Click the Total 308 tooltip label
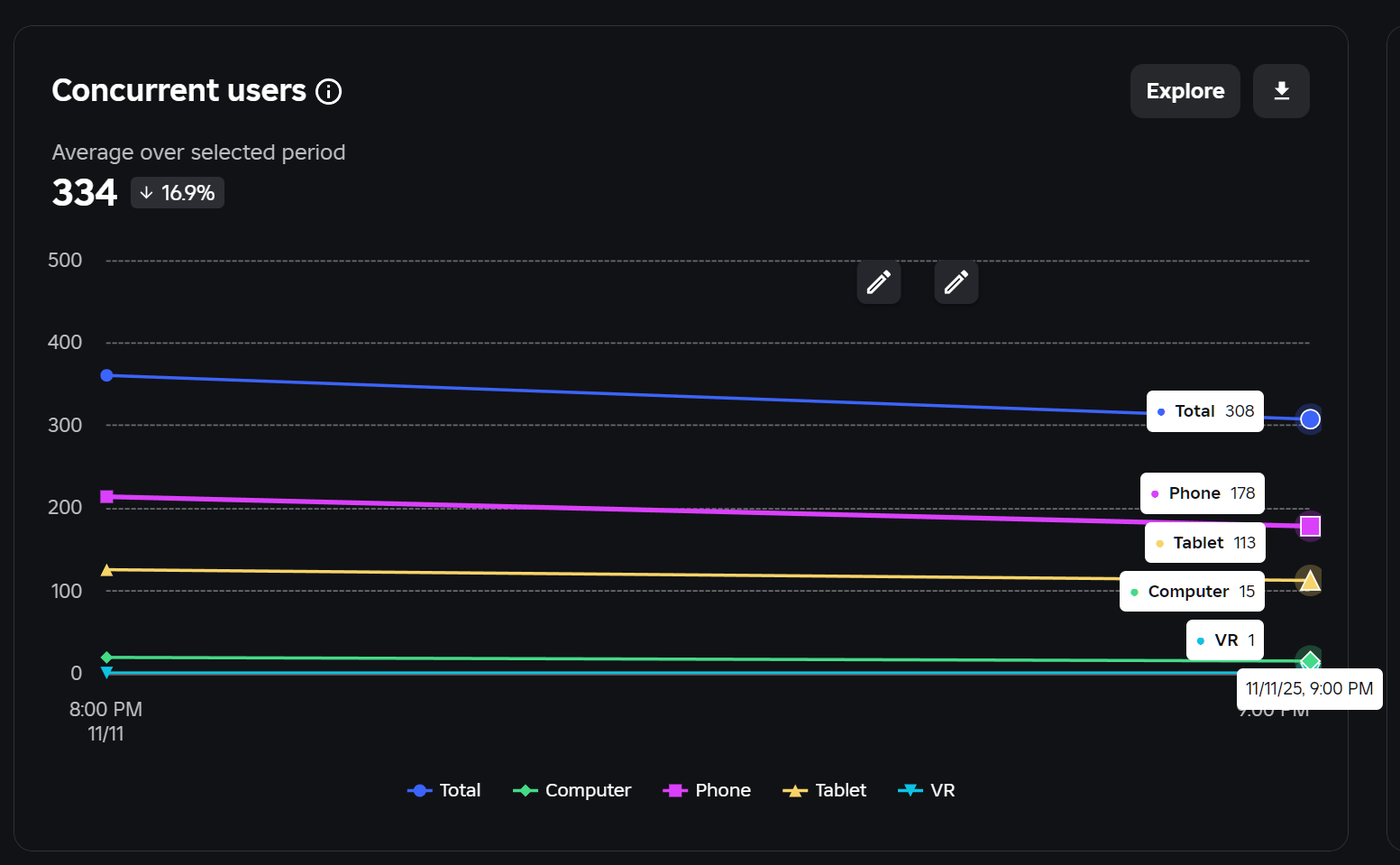 click(1205, 411)
